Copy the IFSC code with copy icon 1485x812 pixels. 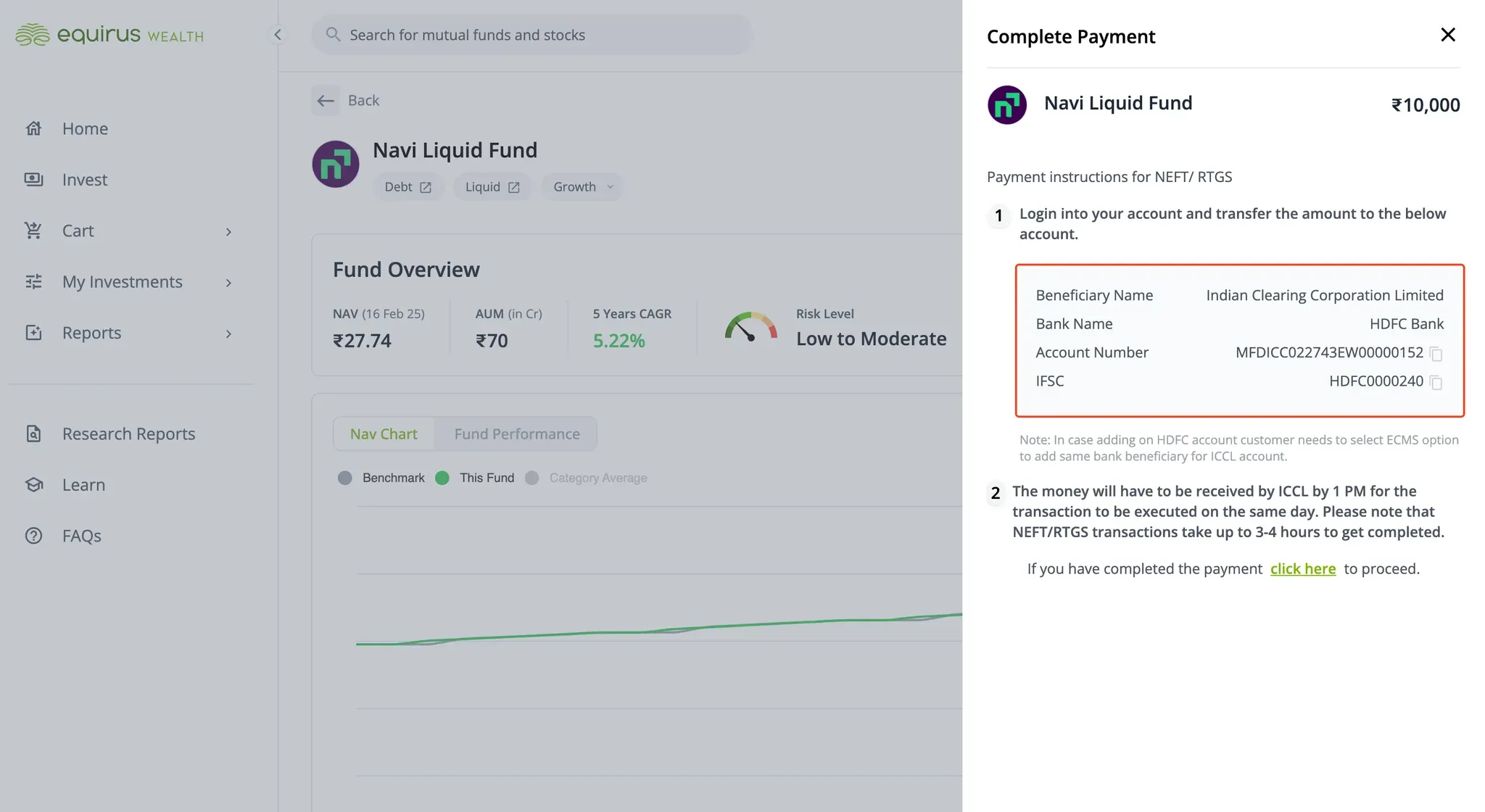pos(1436,382)
